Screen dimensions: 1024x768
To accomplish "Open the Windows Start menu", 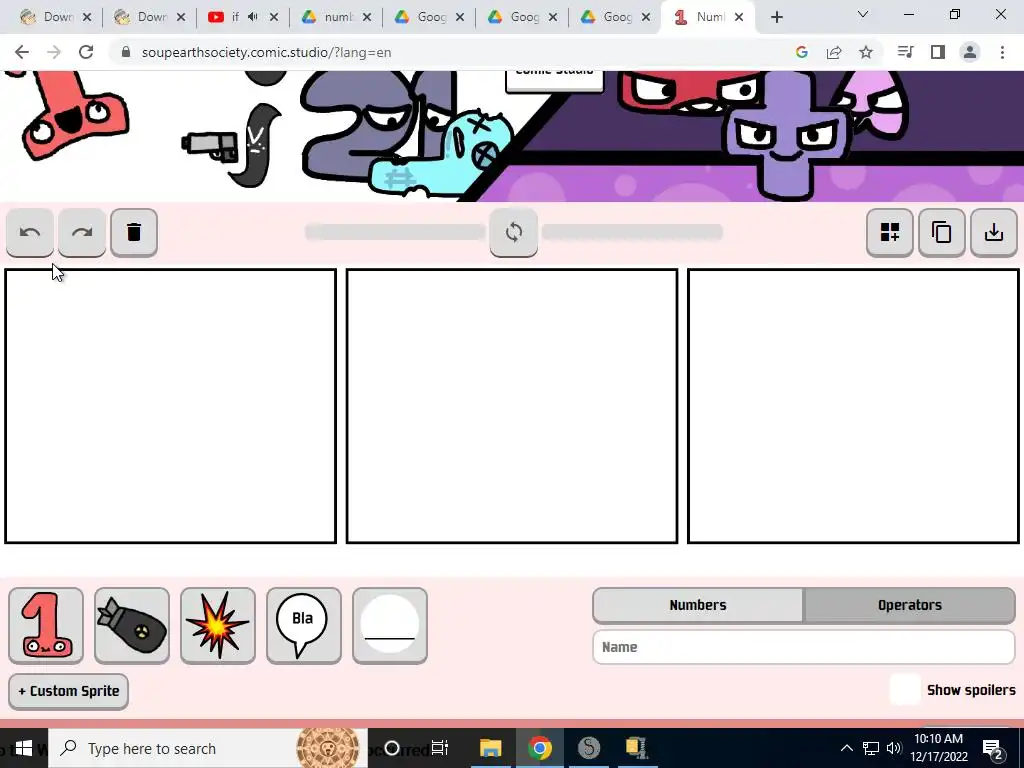I will 24,748.
